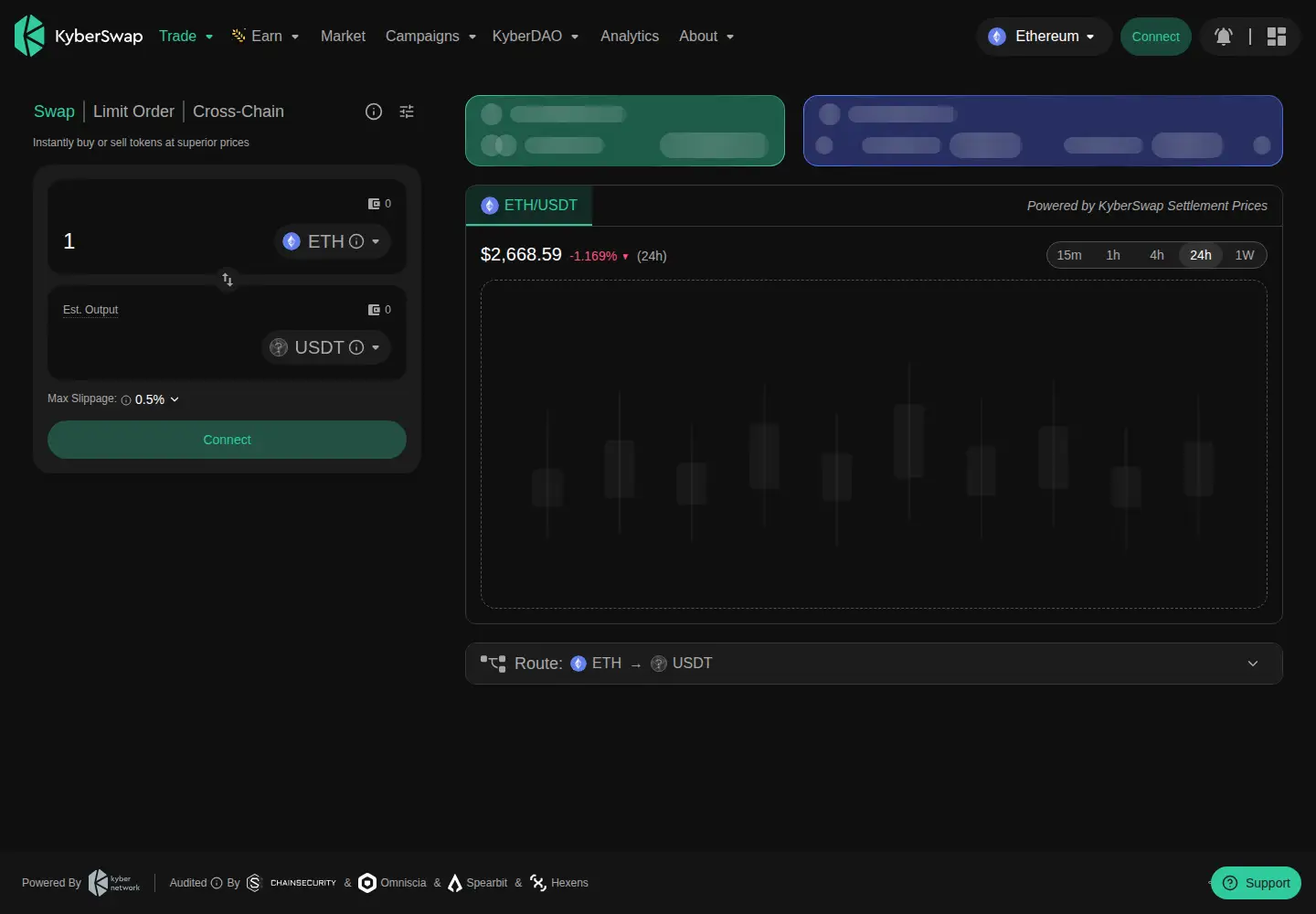
Task: Select the 15m chart timeframe
Action: click(1069, 255)
